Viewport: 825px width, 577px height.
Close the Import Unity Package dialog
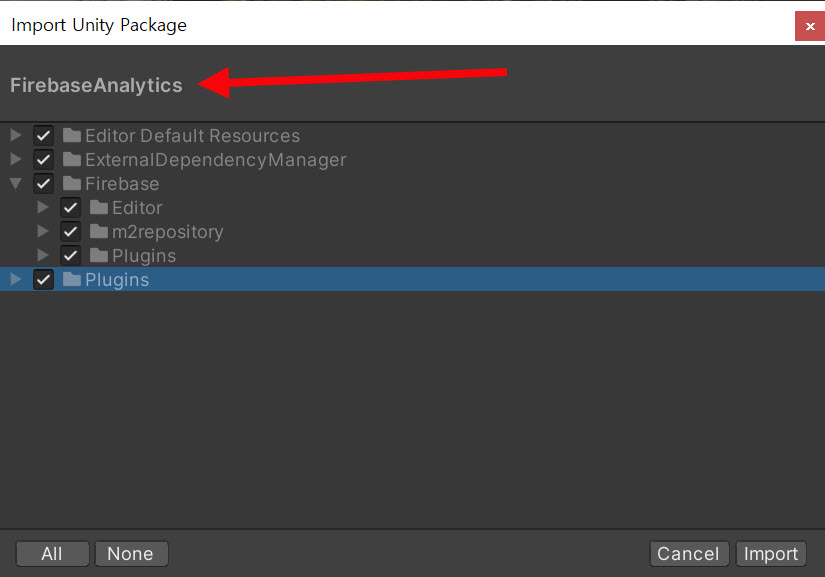[x=810, y=26]
